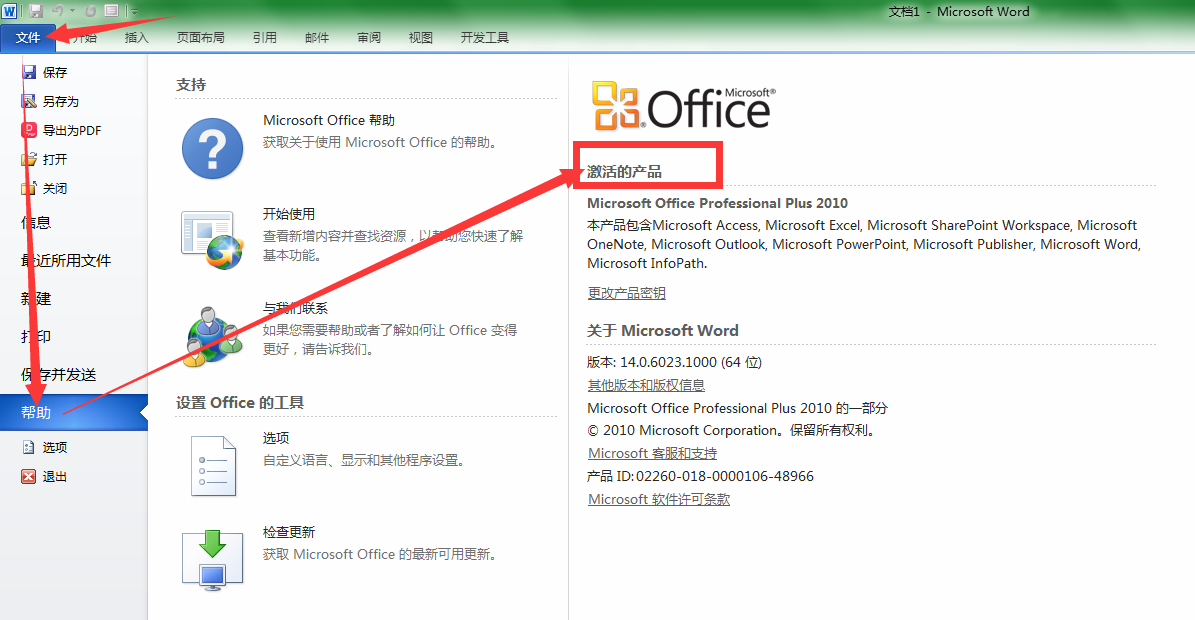Viewport: 1195px width, 620px height.
Task: Click Microsoft Office Professional Plus 2010 heading
Action: pyautogui.click(x=717, y=203)
